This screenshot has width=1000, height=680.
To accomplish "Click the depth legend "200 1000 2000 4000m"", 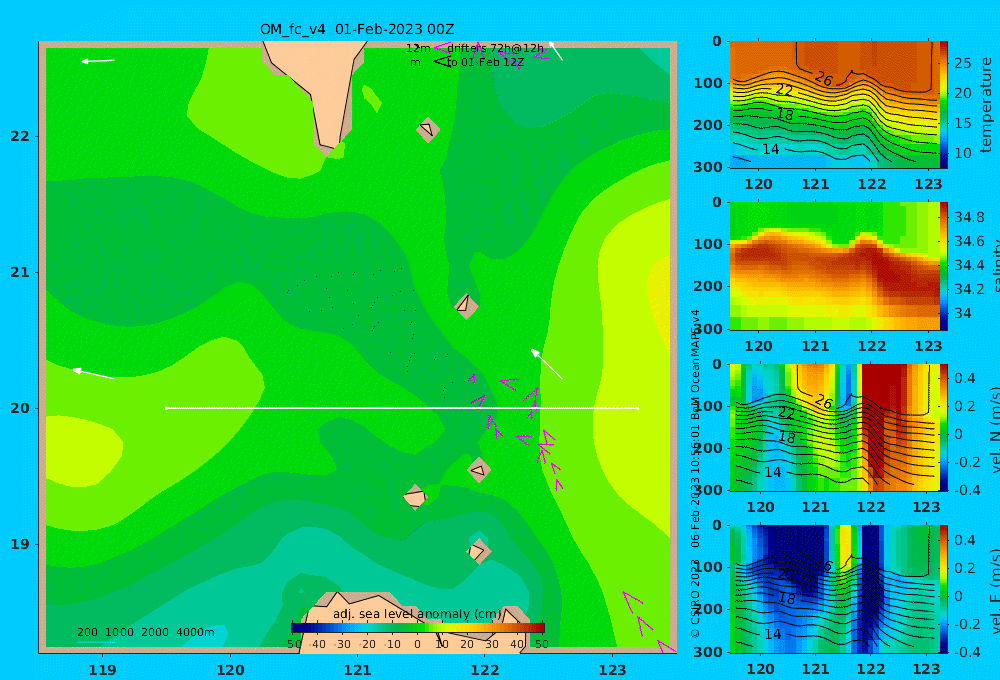I will pos(146,632).
